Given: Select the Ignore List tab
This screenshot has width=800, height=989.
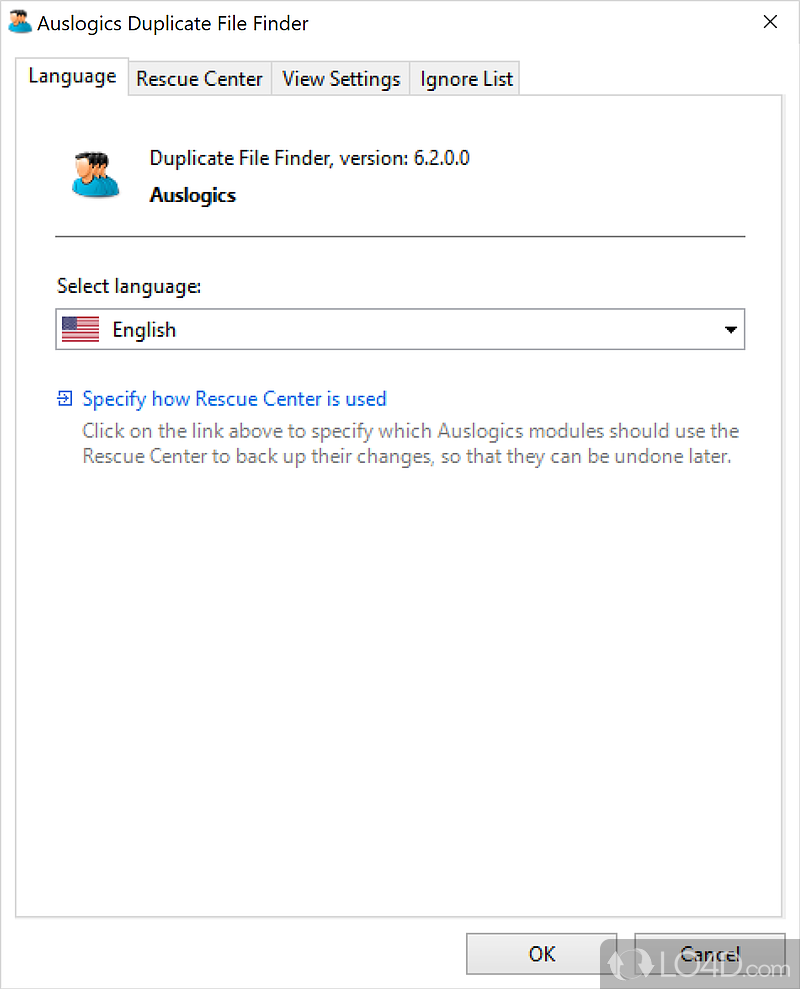Looking at the screenshot, I should point(466,79).
